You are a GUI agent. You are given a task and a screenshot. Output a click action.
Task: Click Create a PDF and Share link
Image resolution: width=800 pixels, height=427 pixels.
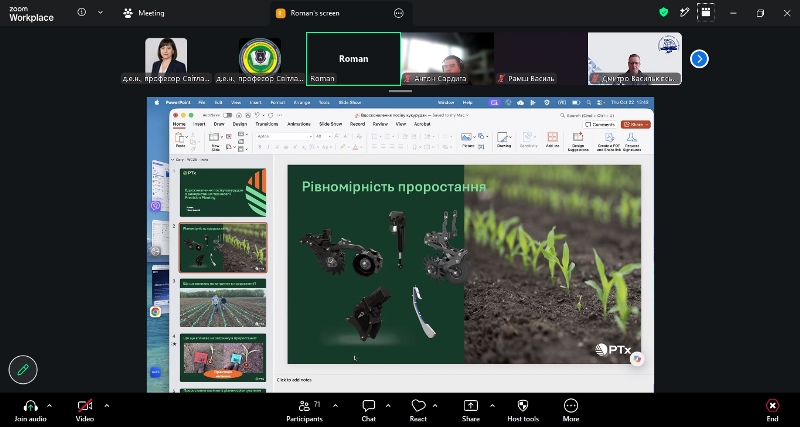(x=609, y=141)
